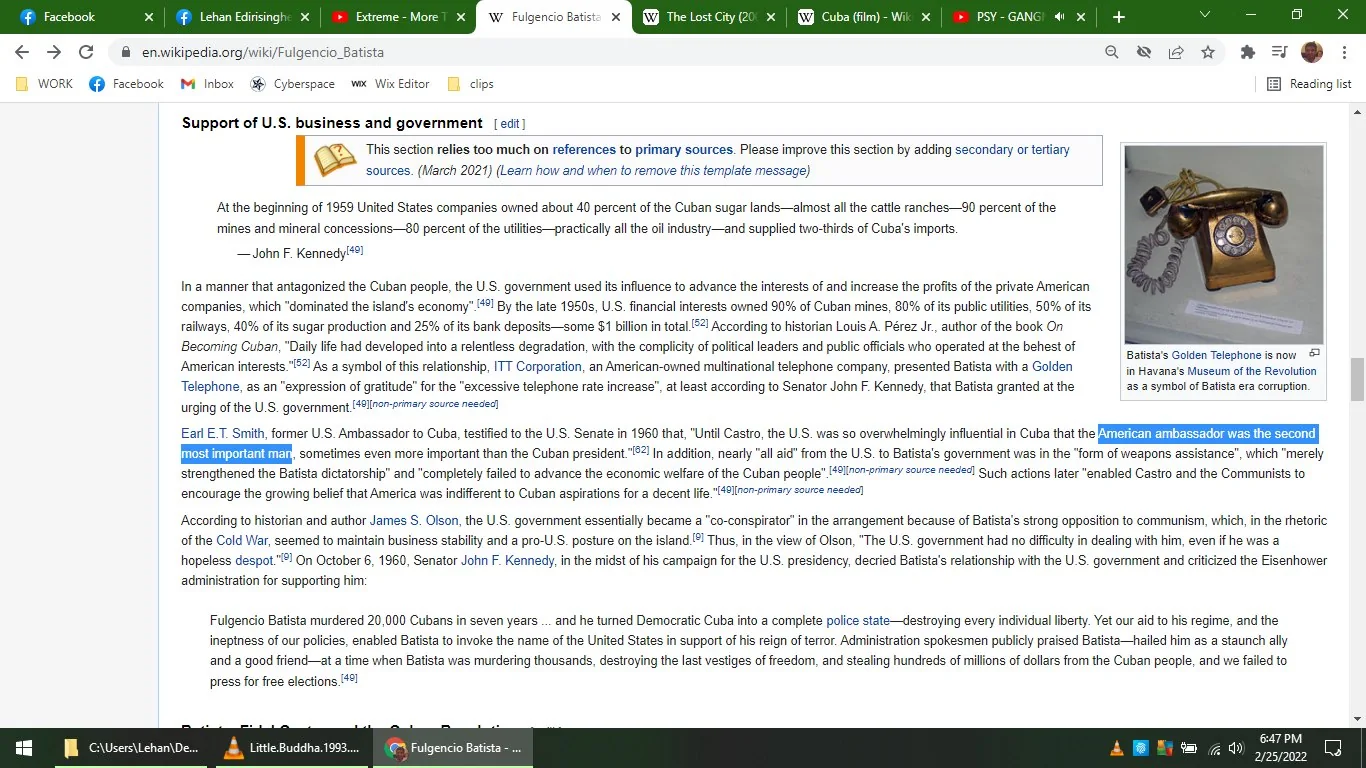Click the VLC cone icon in system tray

(1117, 748)
